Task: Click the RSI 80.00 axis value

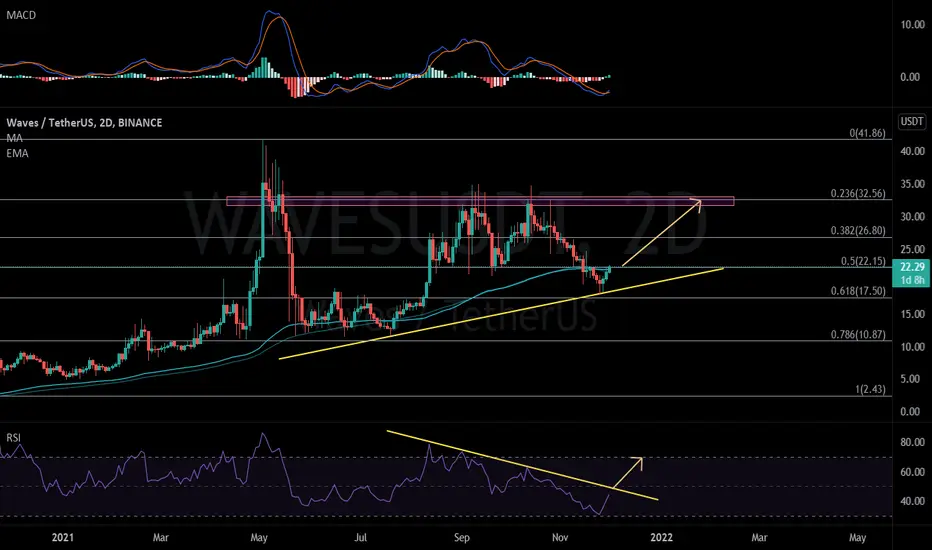Action: pos(912,442)
